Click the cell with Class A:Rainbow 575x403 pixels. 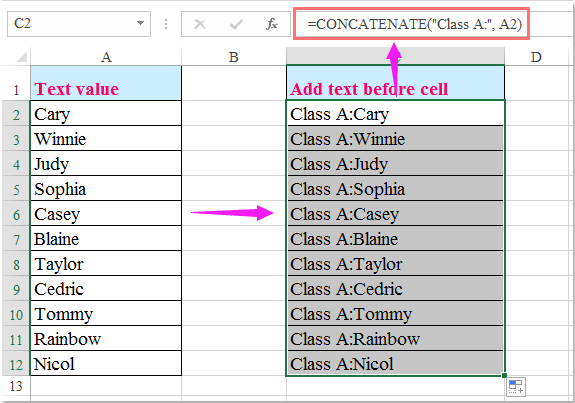click(395, 338)
